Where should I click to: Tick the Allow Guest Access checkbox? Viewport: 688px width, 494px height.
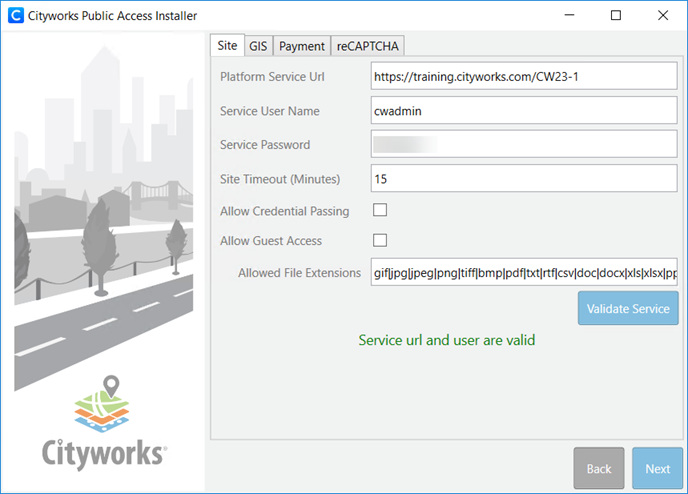[379, 240]
